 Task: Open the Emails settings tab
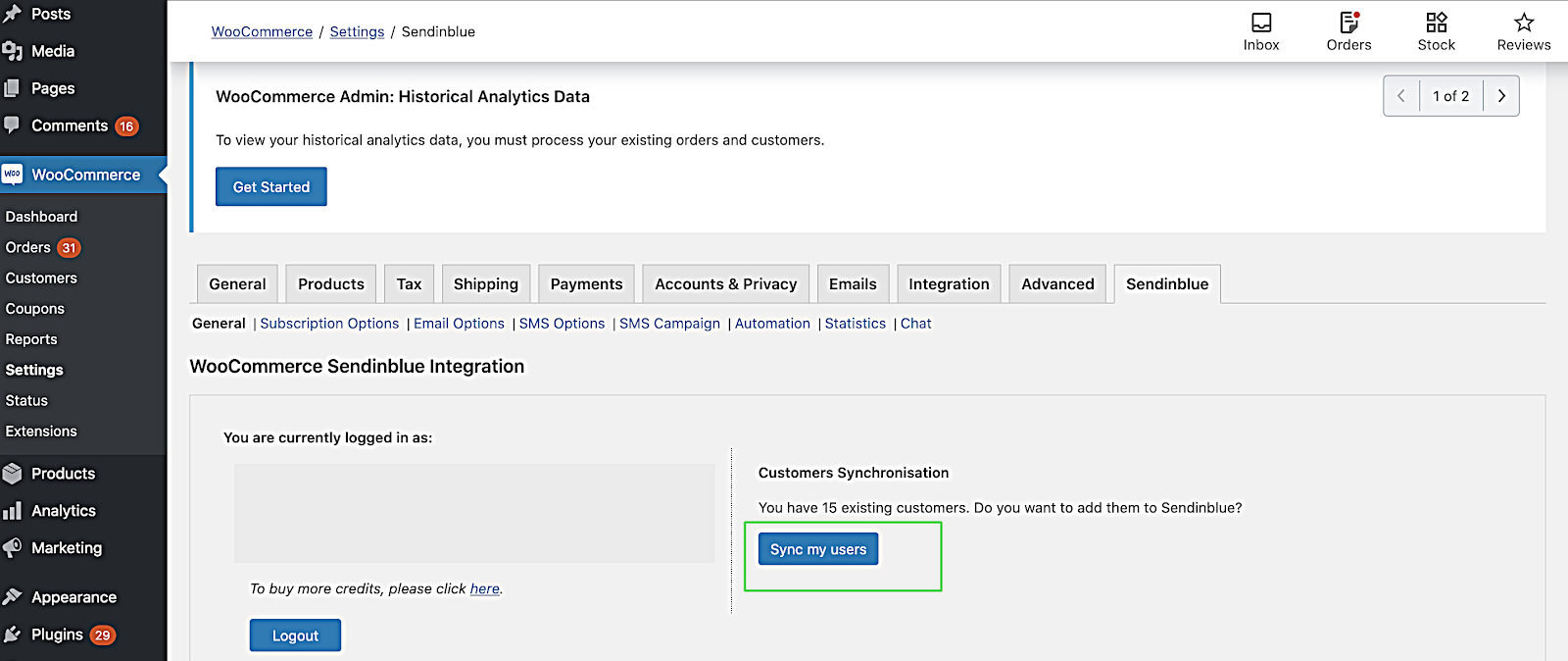pos(853,283)
